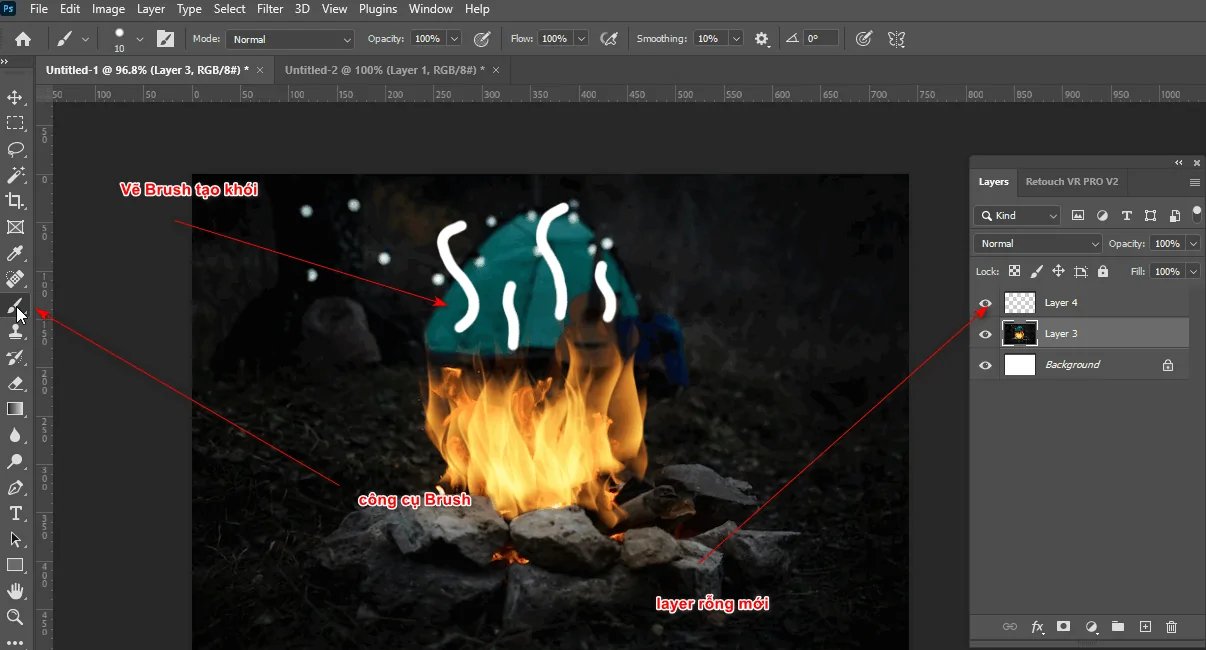Activate the Clone Stamp tool

15,331
